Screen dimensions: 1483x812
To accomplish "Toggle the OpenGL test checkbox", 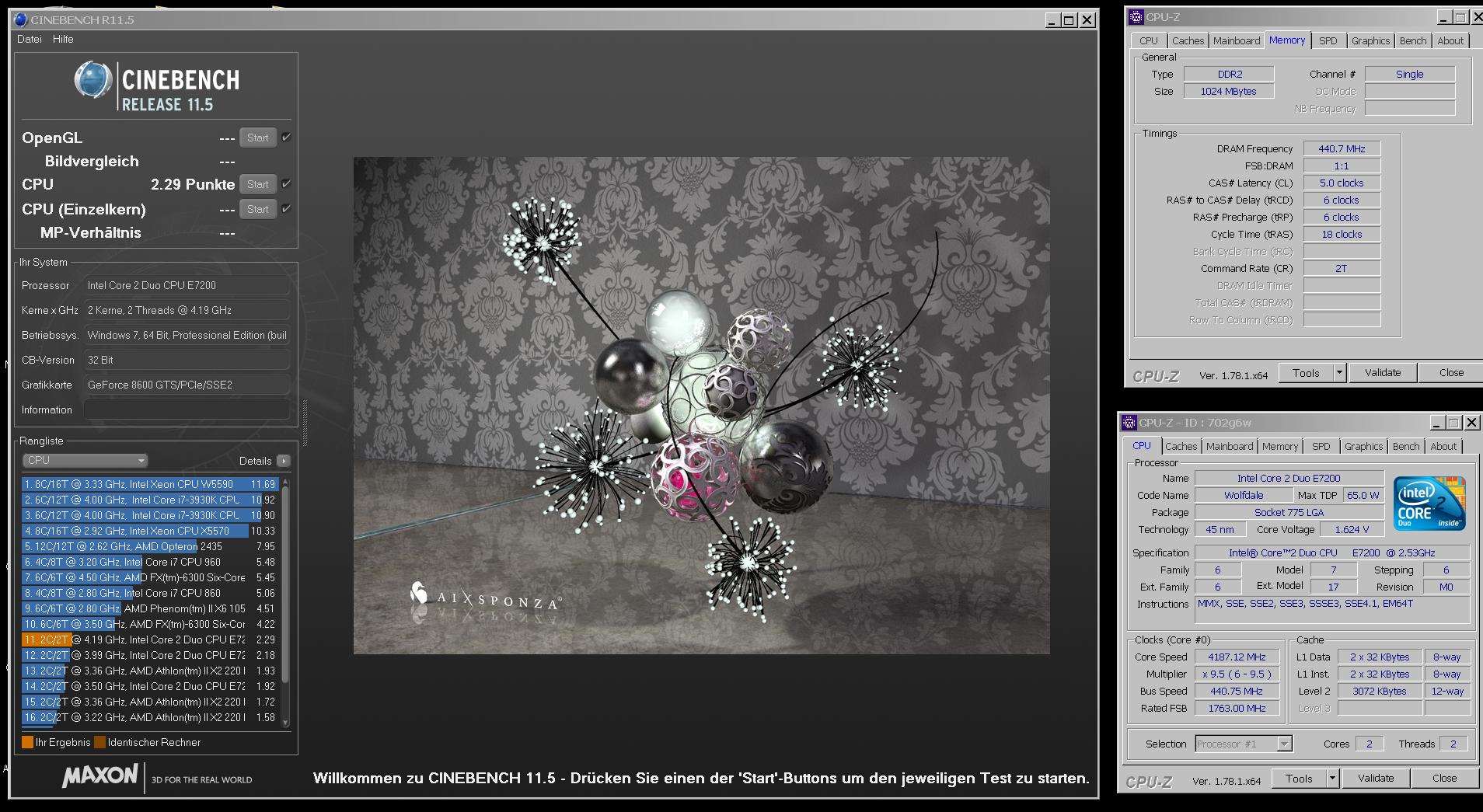I will coord(286,137).
